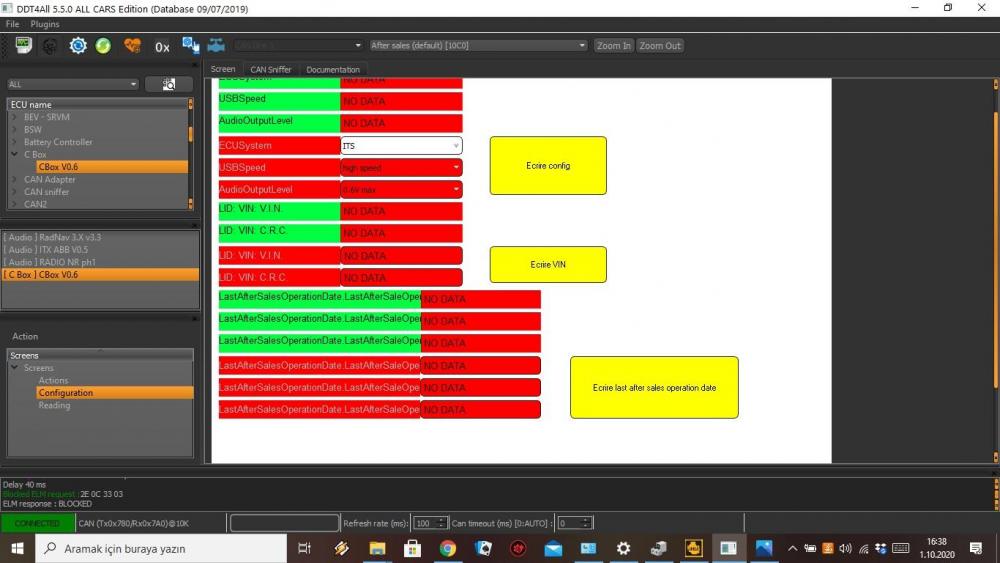
Task: Open the Mail app from taskbar
Action: pyautogui.click(x=553, y=548)
